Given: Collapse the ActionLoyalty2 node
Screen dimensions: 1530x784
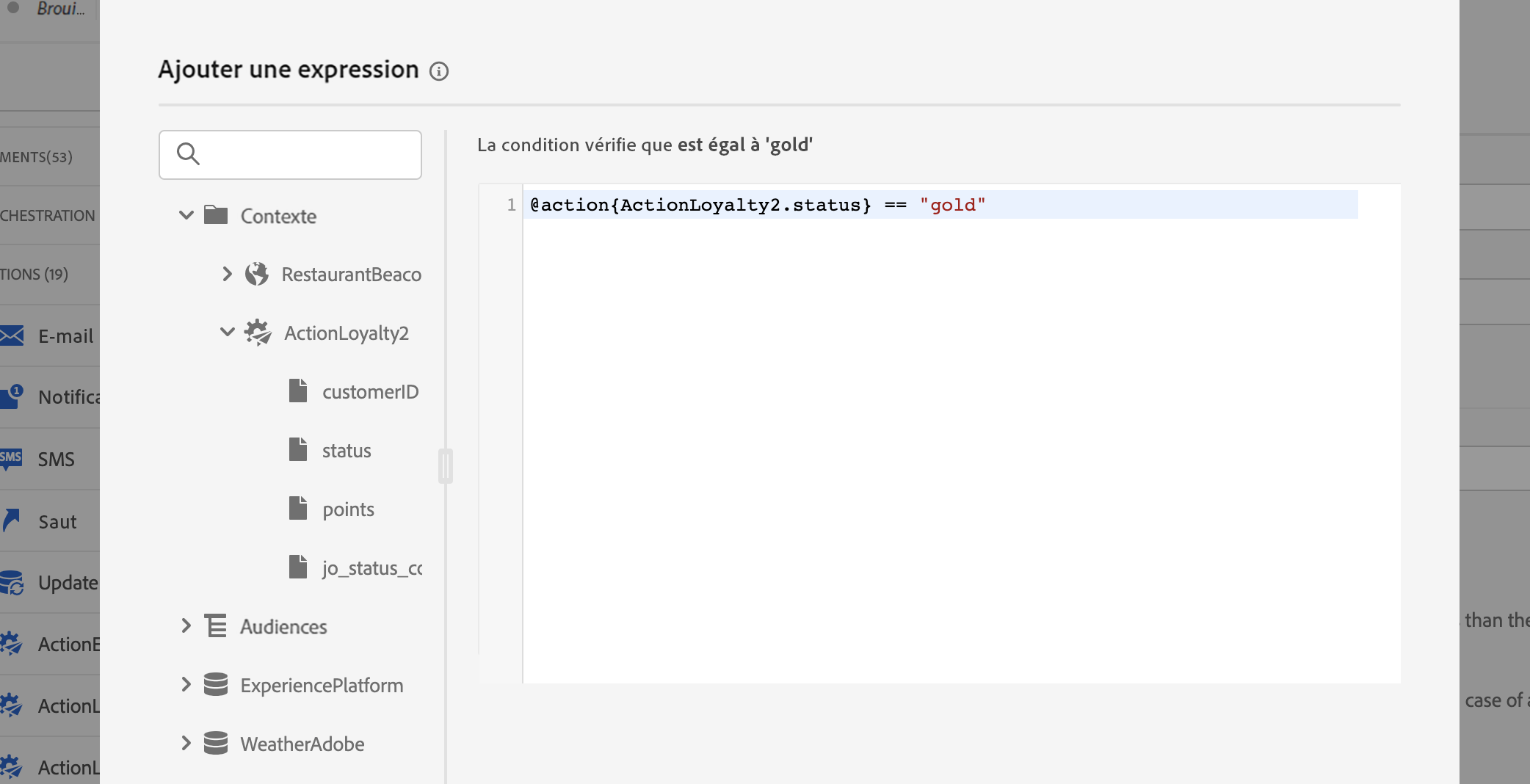Looking at the screenshot, I should point(227,333).
